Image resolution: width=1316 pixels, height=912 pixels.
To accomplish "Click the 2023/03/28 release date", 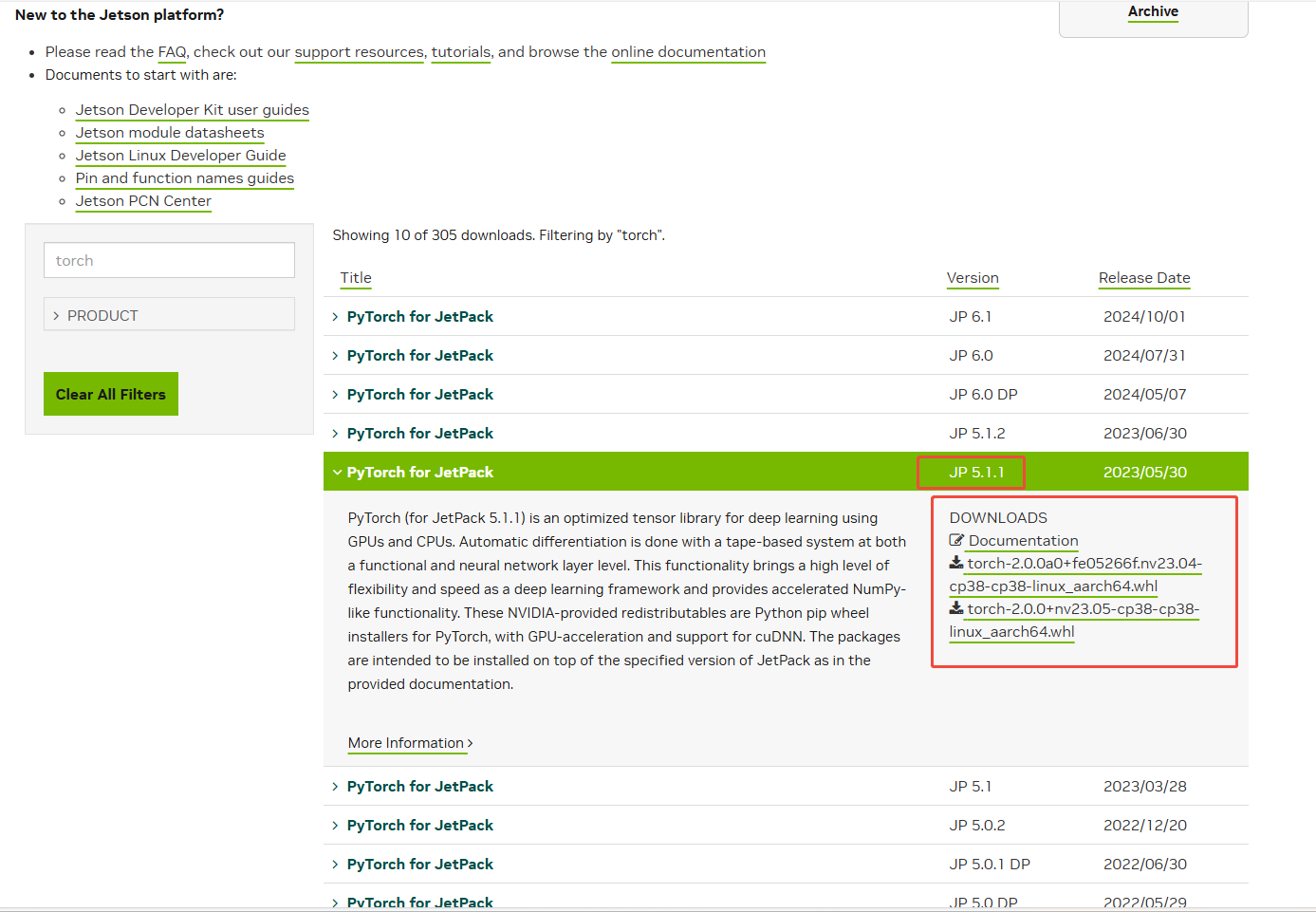I will pyautogui.click(x=1145, y=786).
